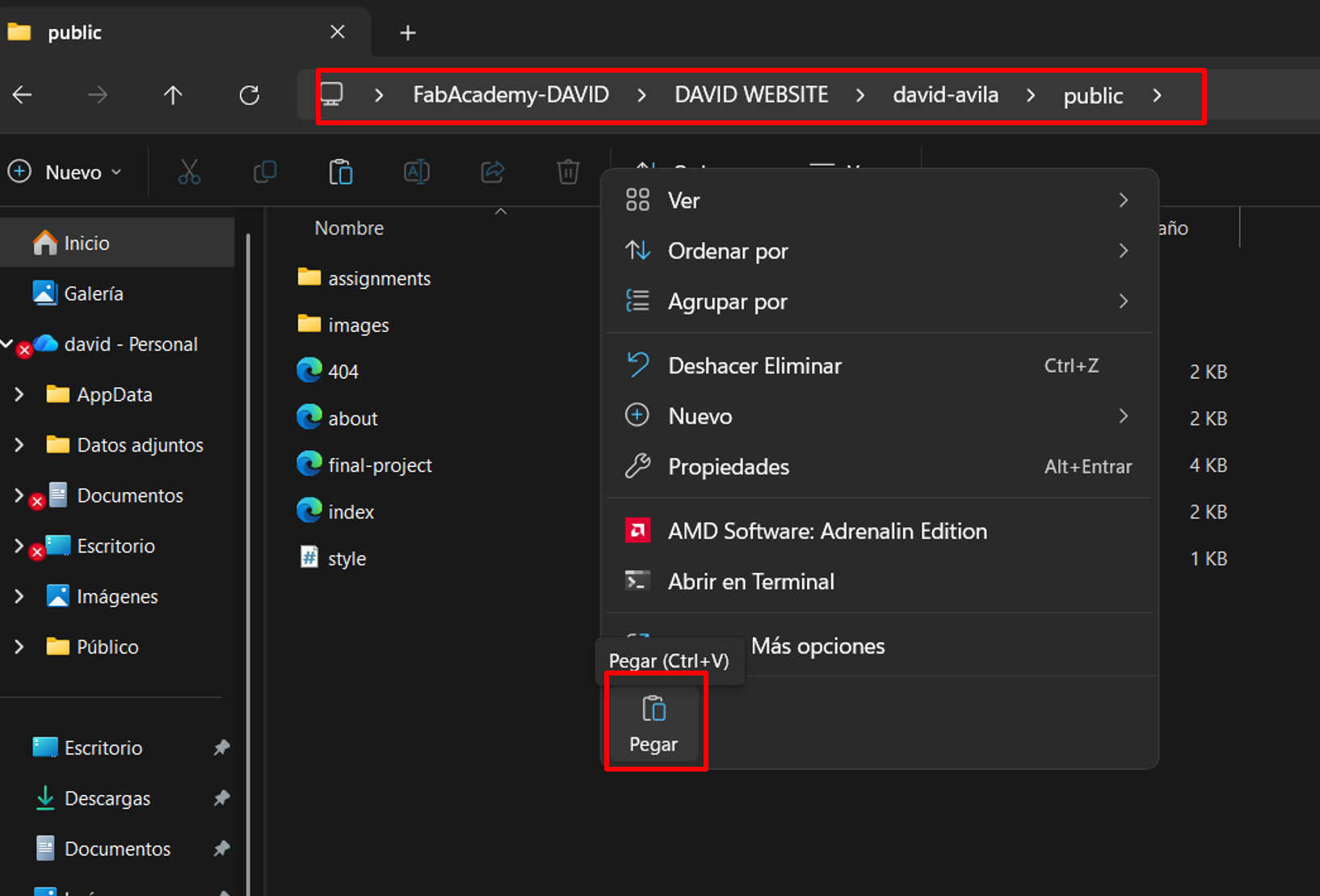
Task: Click the Edge icon of the index file
Action: click(309, 511)
